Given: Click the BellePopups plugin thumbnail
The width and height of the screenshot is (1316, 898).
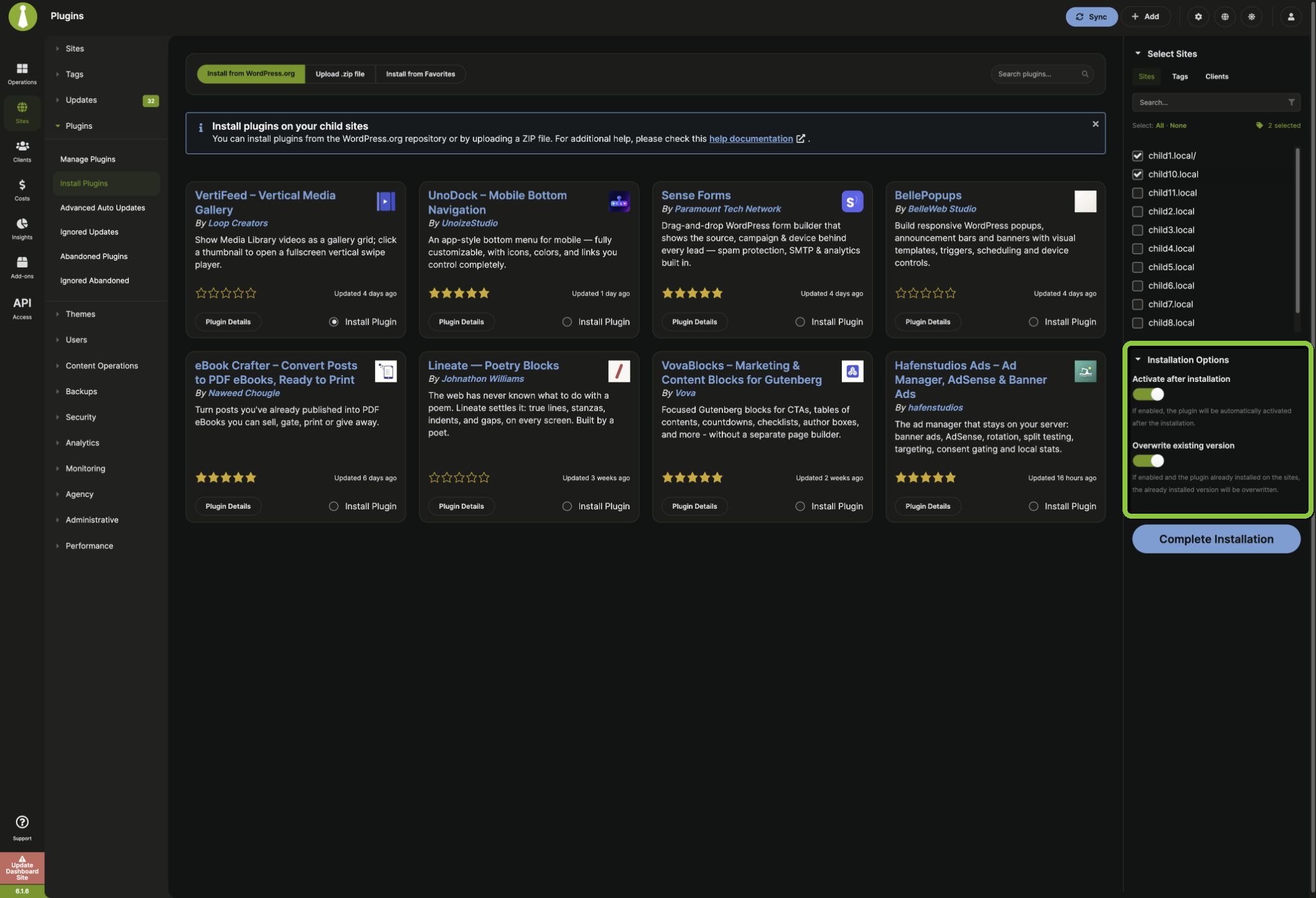Looking at the screenshot, I should click(x=1085, y=201).
